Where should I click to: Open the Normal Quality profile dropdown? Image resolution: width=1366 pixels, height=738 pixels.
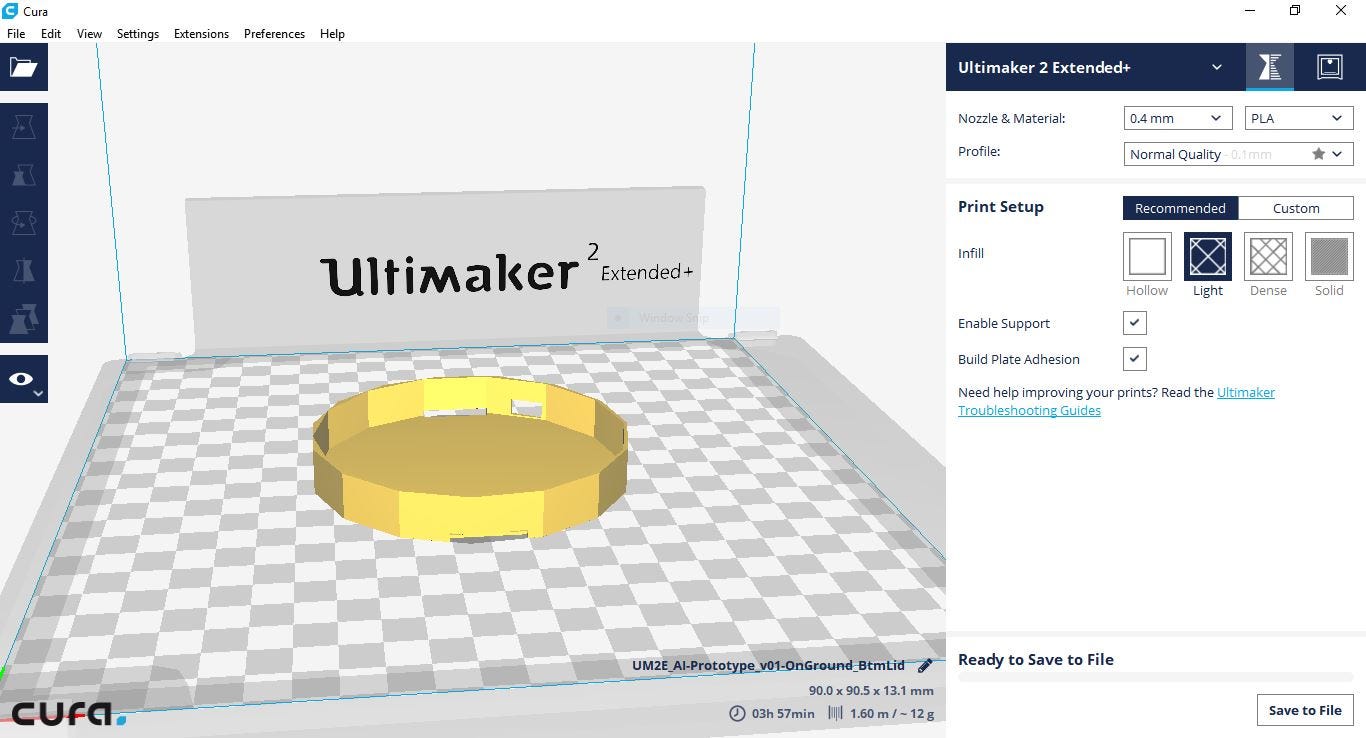(1238, 154)
